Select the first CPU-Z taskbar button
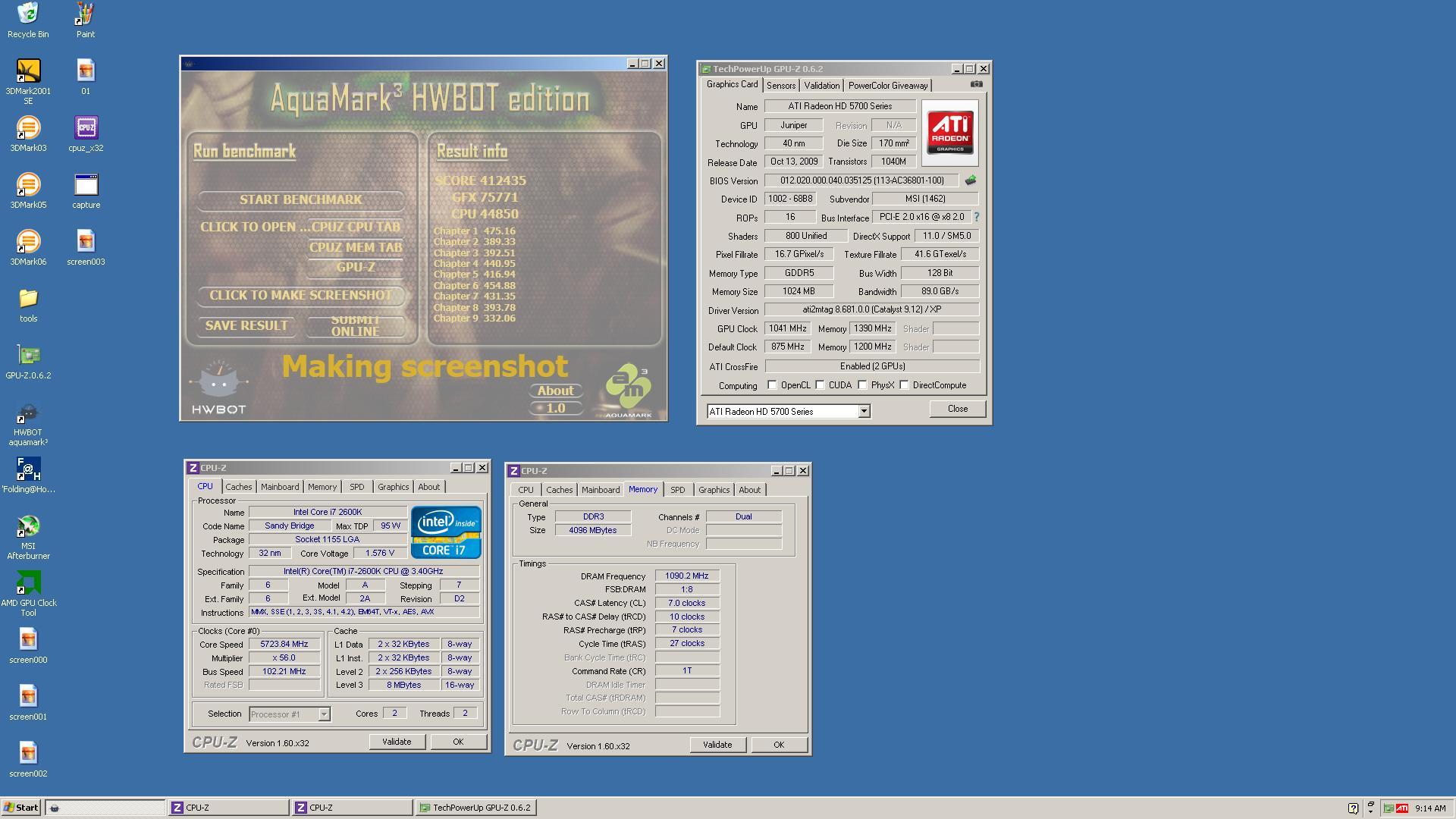 (228, 808)
